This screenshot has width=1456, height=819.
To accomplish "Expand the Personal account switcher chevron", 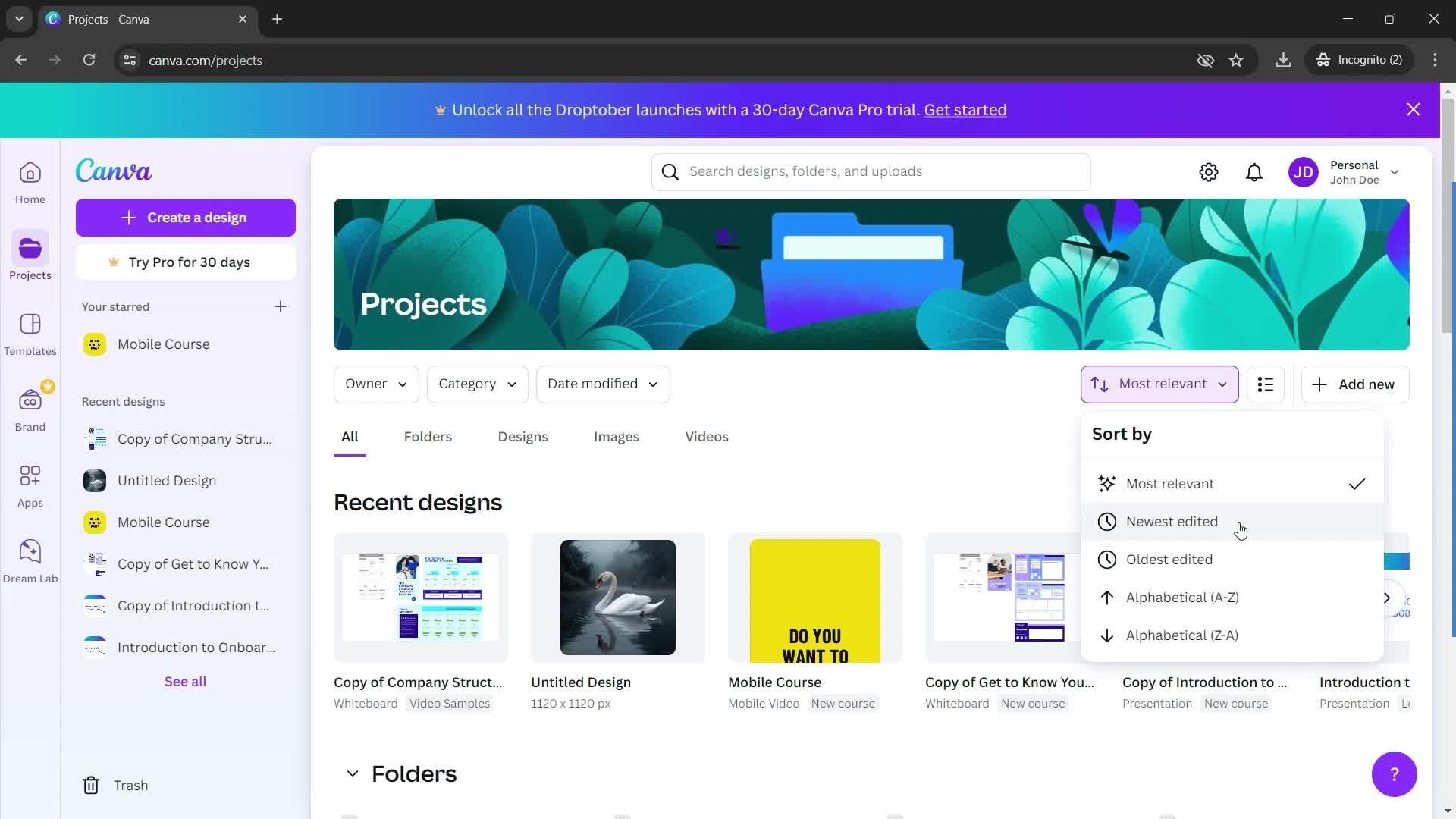I will [1395, 172].
